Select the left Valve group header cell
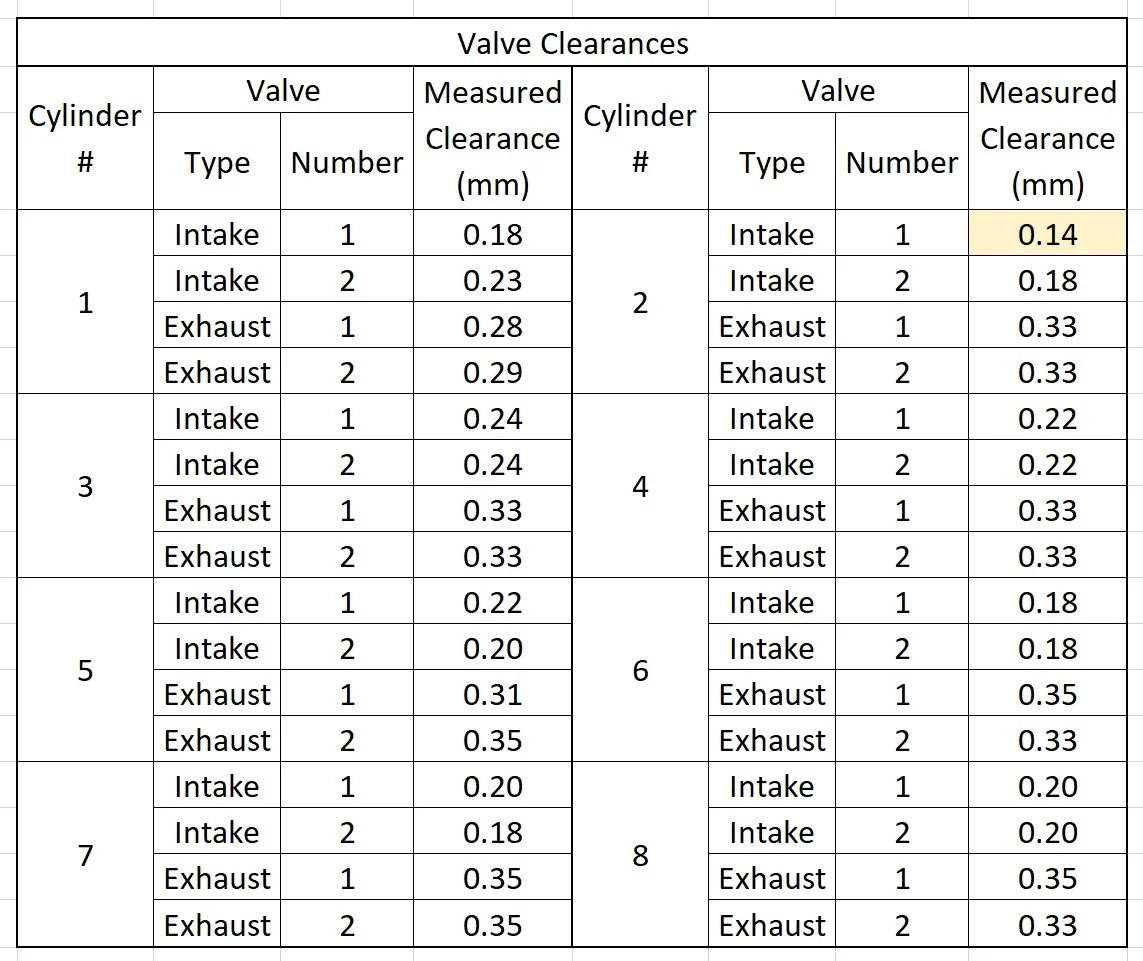The height and width of the screenshot is (961, 1143). pos(283,90)
